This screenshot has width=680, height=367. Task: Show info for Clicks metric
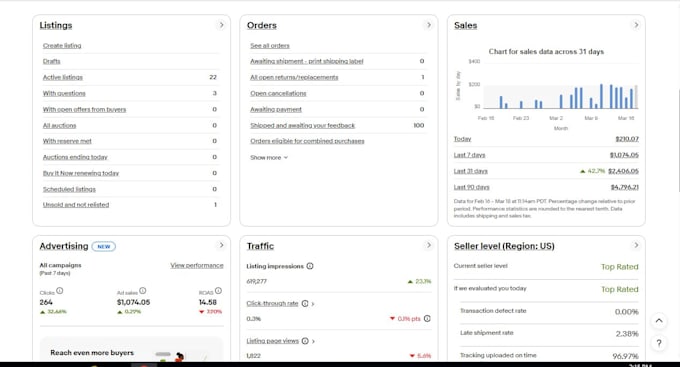[60, 291]
